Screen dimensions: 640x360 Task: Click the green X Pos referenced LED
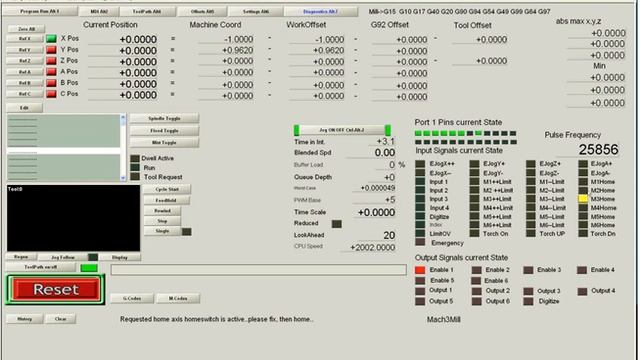(x=51, y=39)
